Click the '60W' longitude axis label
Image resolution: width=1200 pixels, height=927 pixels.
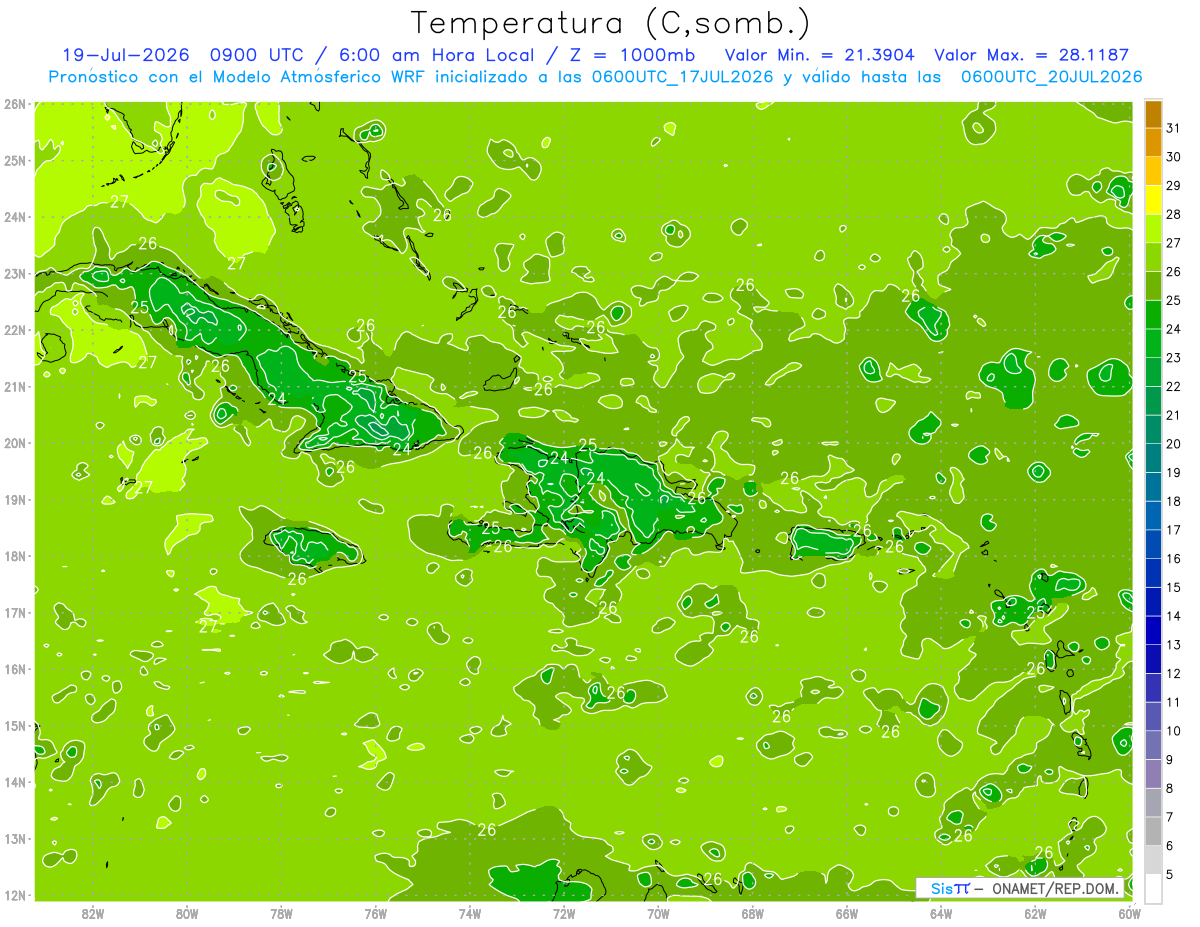point(1130,913)
